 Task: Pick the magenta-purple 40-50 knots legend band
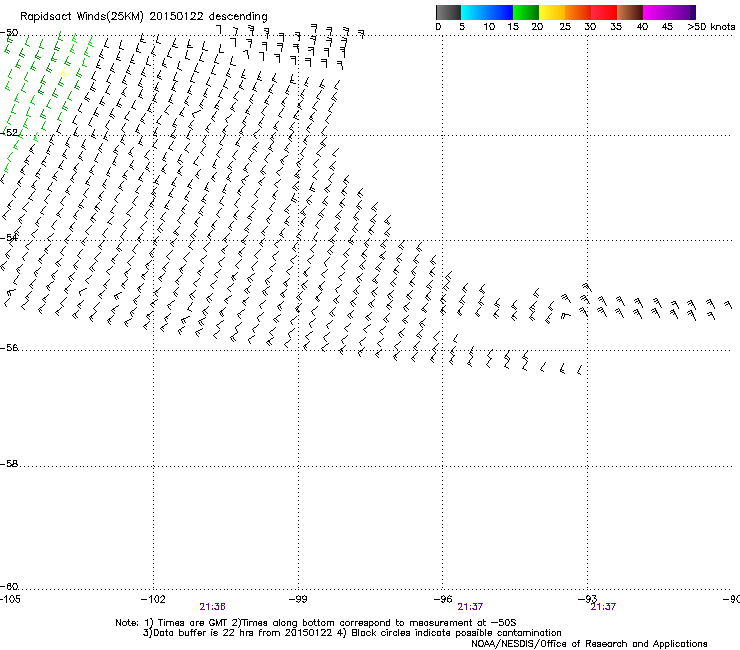pyautogui.click(x=669, y=12)
